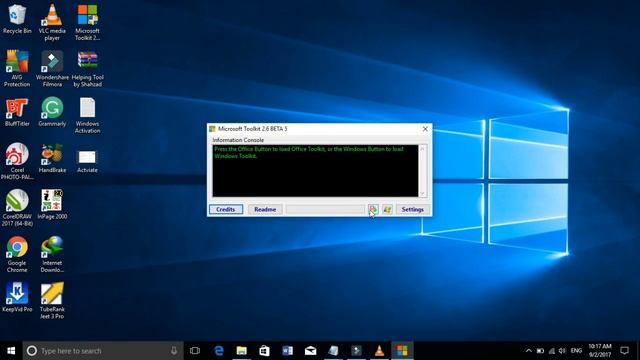Open the Action Center notifications icon
The height and width of the screenshot is (360, 640).
[x=624, y=351]
